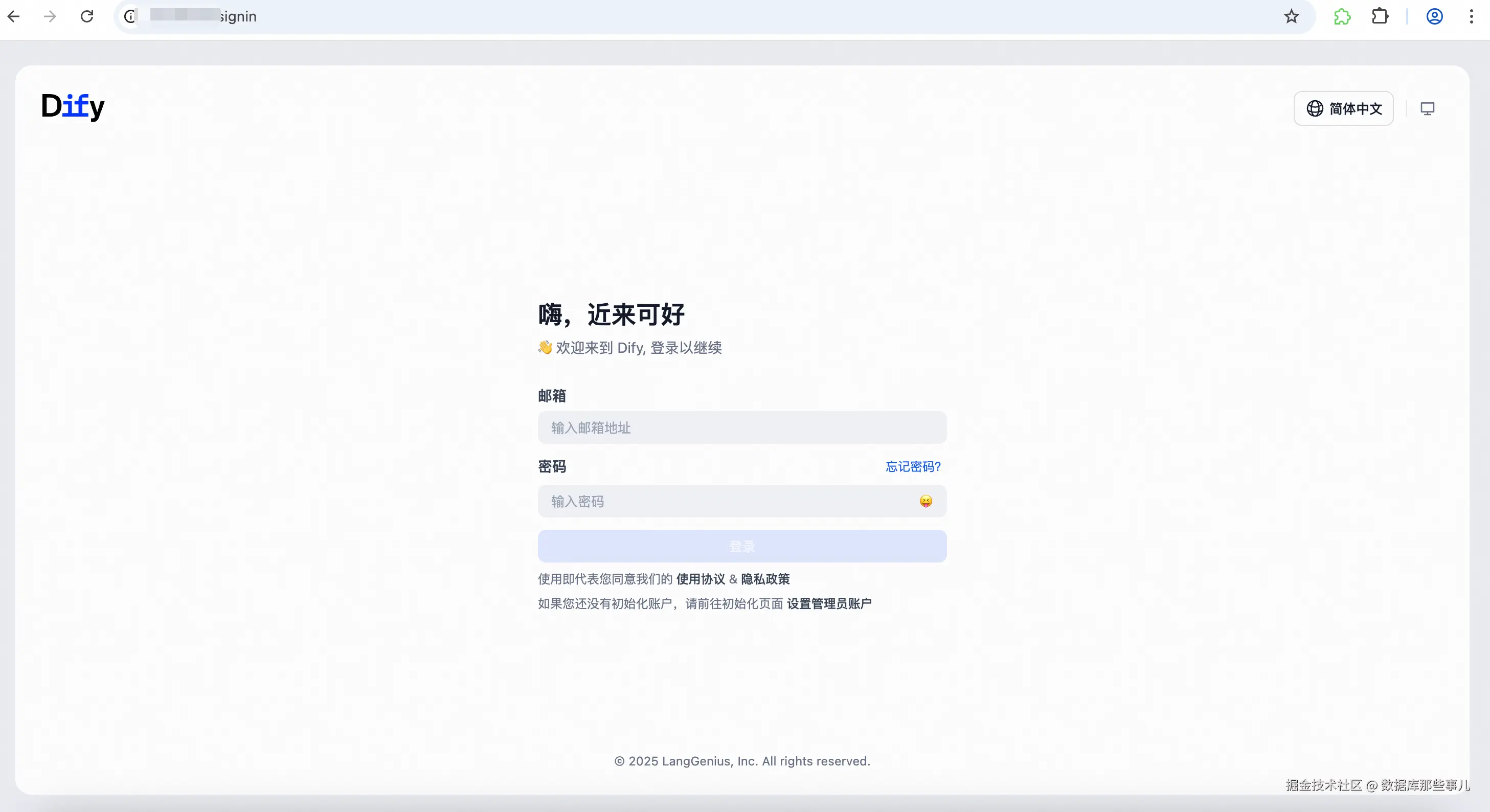Image resolution: width=1490 pixels, height=812 pixels.
Task: Toggle password visibility with the emoji icon
Action: [x=925, y=502]
